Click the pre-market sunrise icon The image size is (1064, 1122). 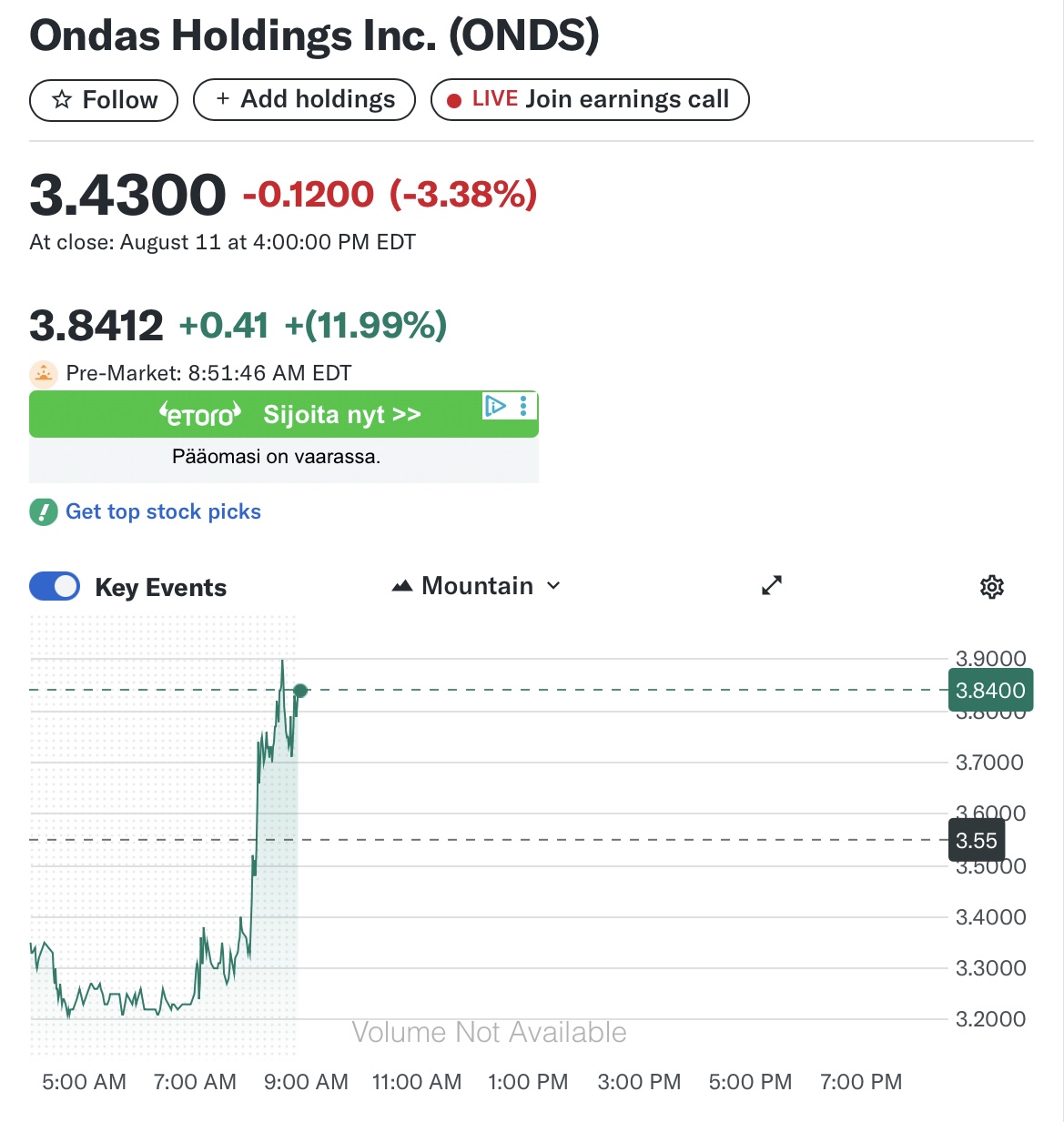click(44, 373)
